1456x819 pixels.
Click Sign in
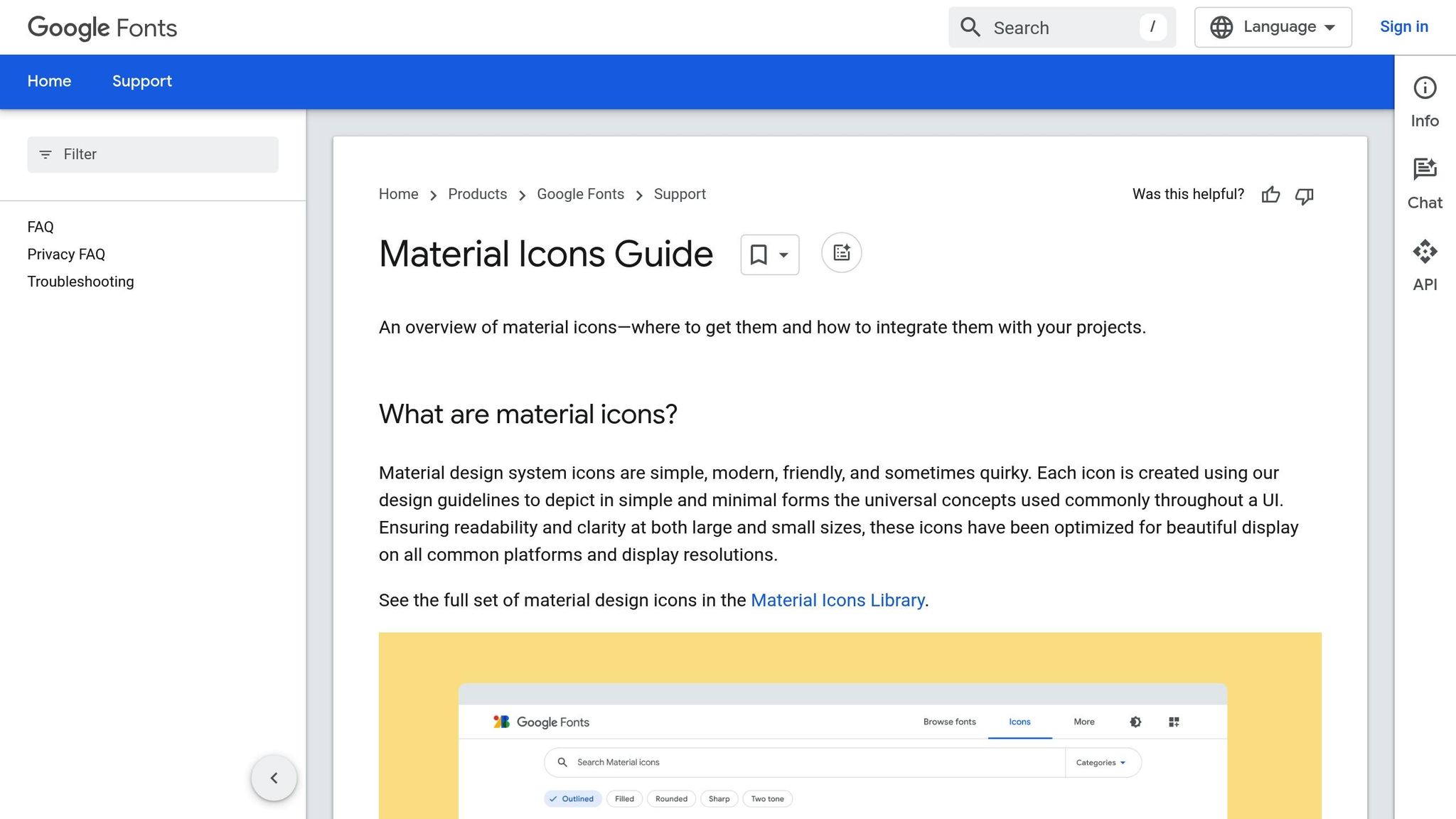tap(1403, 26)
